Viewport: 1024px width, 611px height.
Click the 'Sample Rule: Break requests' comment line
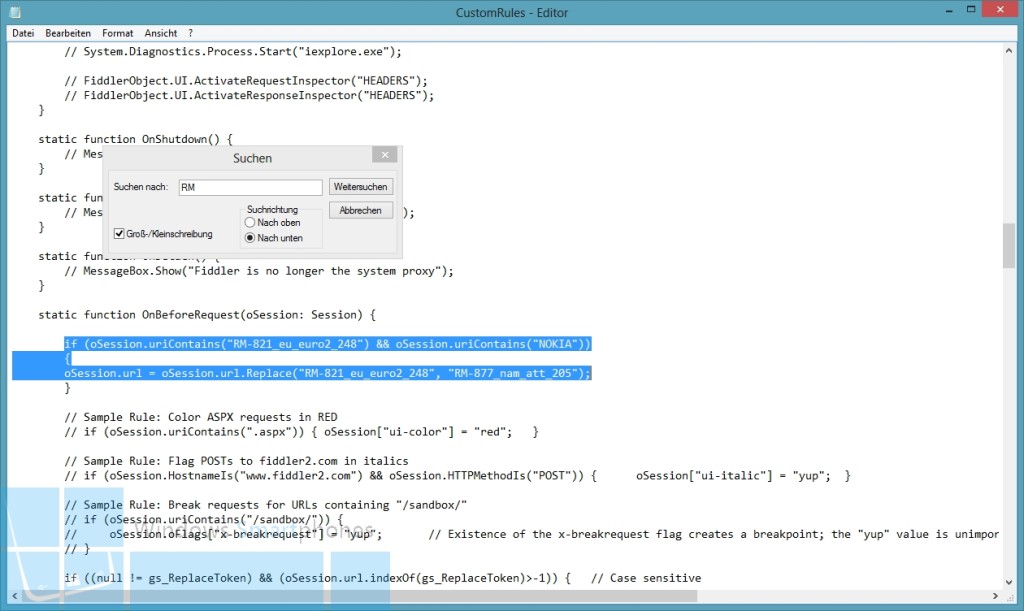(x=265, y=505)
